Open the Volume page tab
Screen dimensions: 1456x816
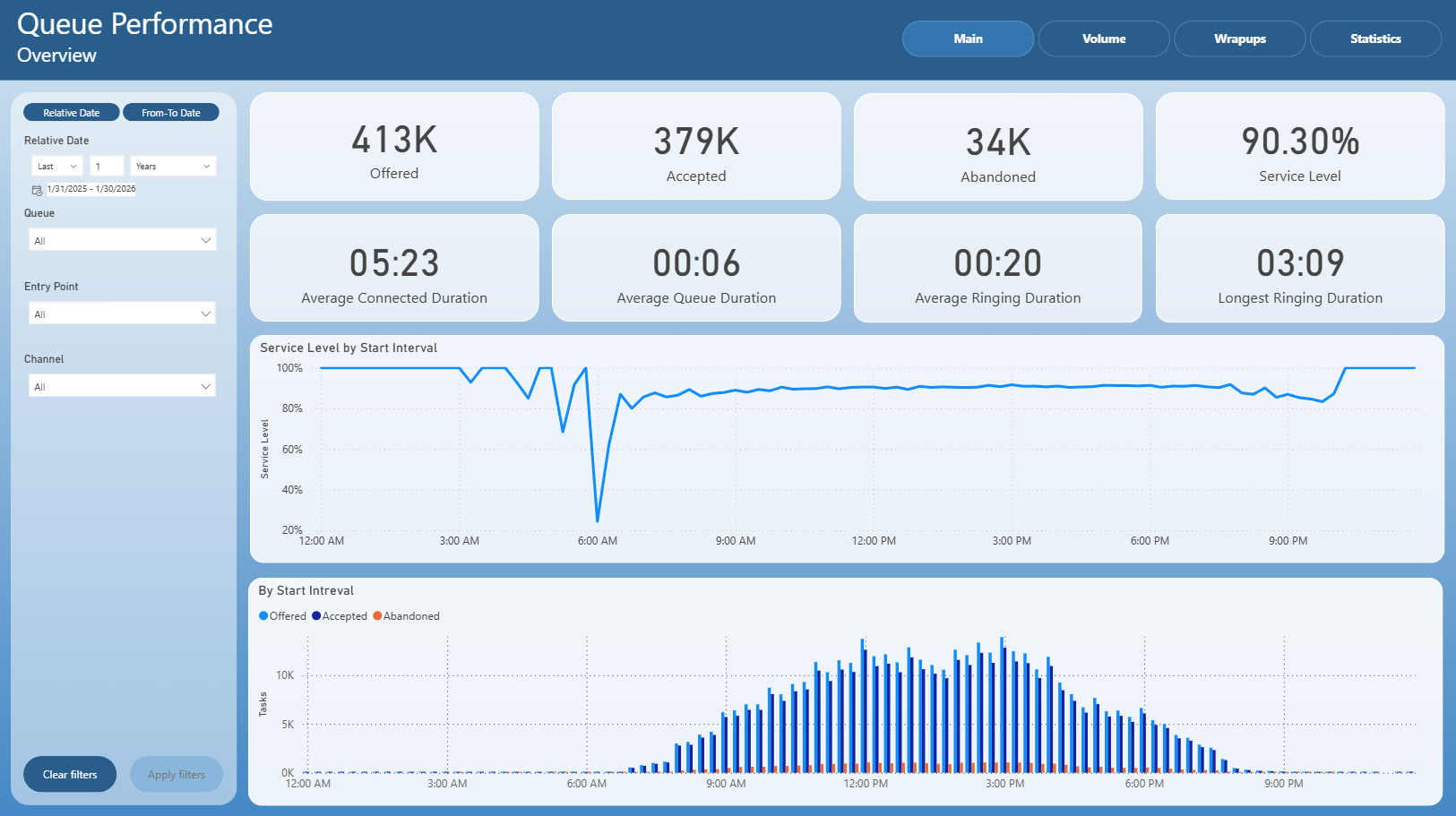(1104, 39)
